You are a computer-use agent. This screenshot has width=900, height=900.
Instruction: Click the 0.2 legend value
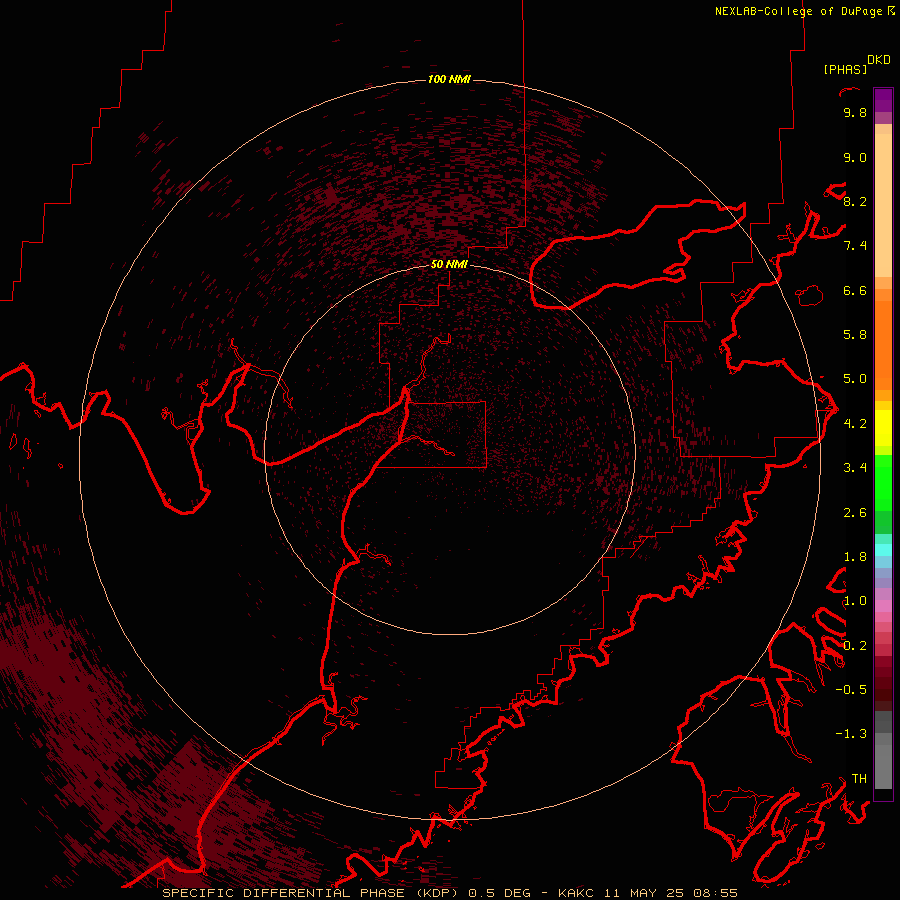(855, 646)
